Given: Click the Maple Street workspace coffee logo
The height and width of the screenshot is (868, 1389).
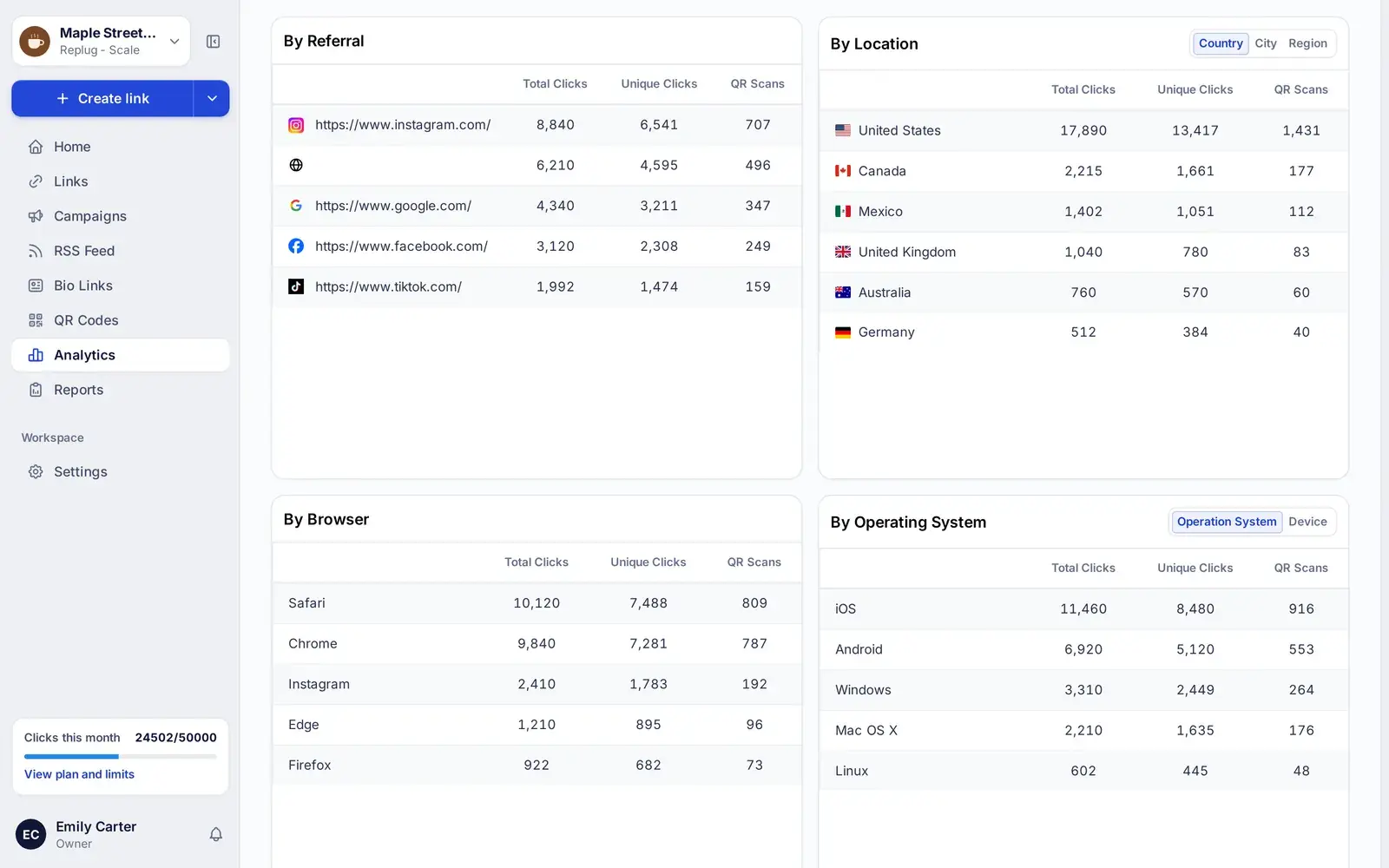Looking at the screenshot, I should [35, 41].
